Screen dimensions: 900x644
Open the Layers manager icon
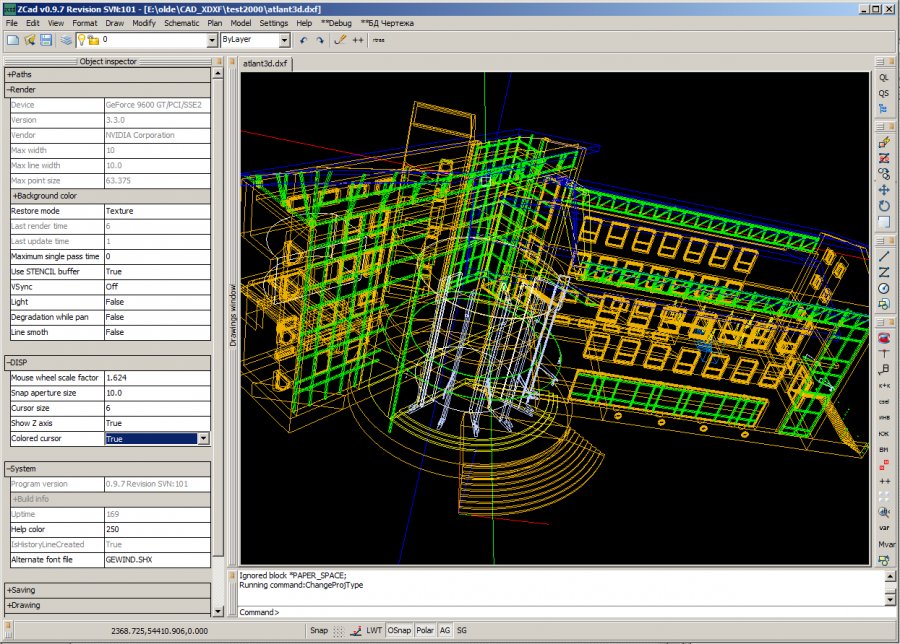pos(65,40)
